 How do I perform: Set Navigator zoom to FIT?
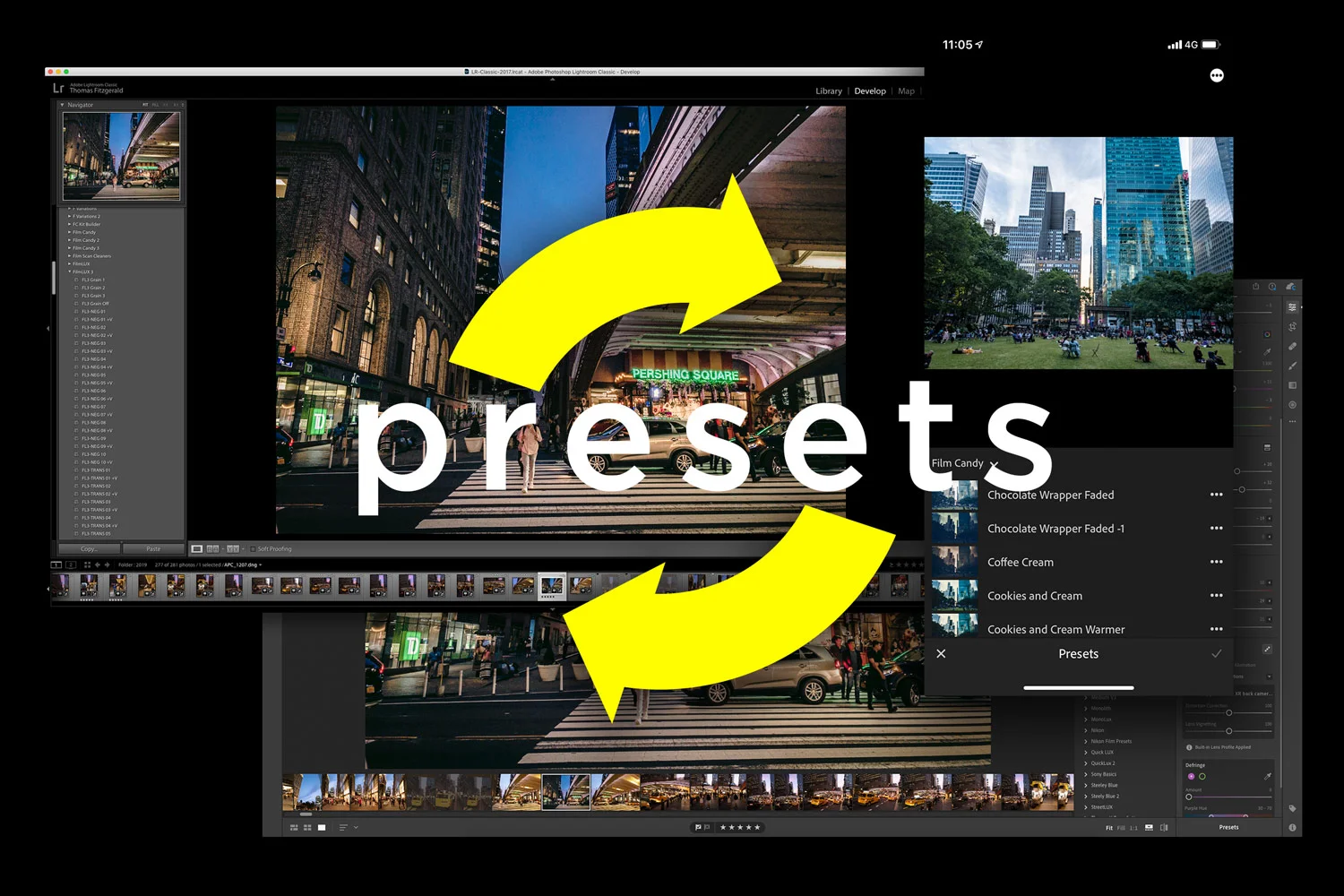pos(145,105)
